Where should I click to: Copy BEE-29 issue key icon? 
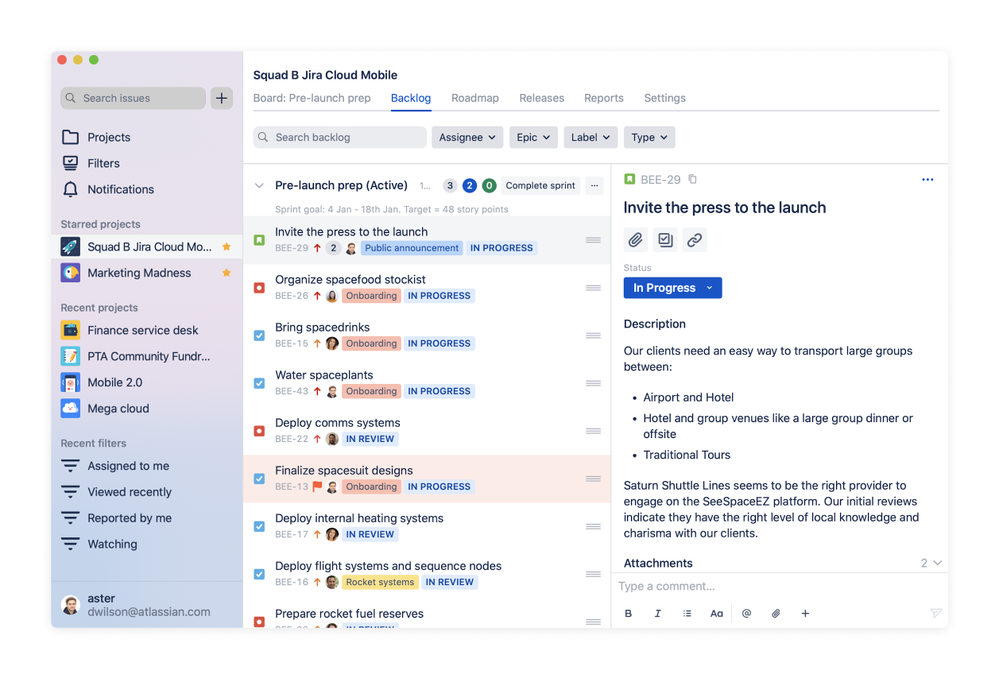693,180
